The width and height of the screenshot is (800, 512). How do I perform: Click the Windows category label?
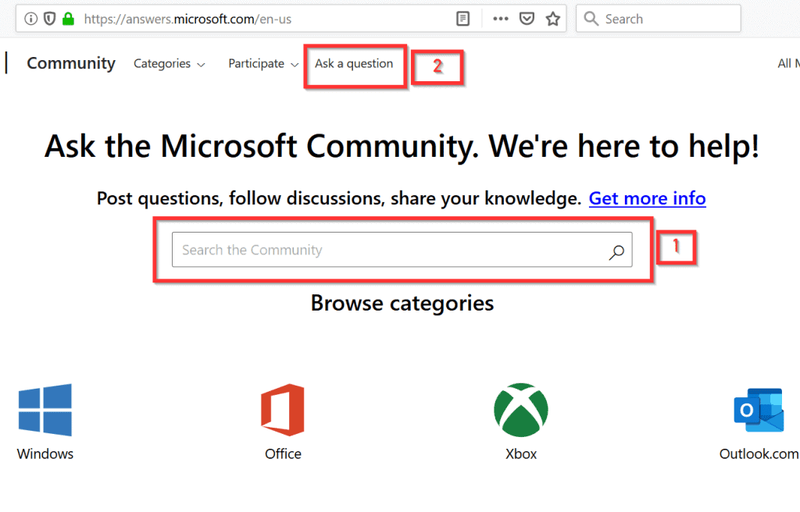(45, 454)
